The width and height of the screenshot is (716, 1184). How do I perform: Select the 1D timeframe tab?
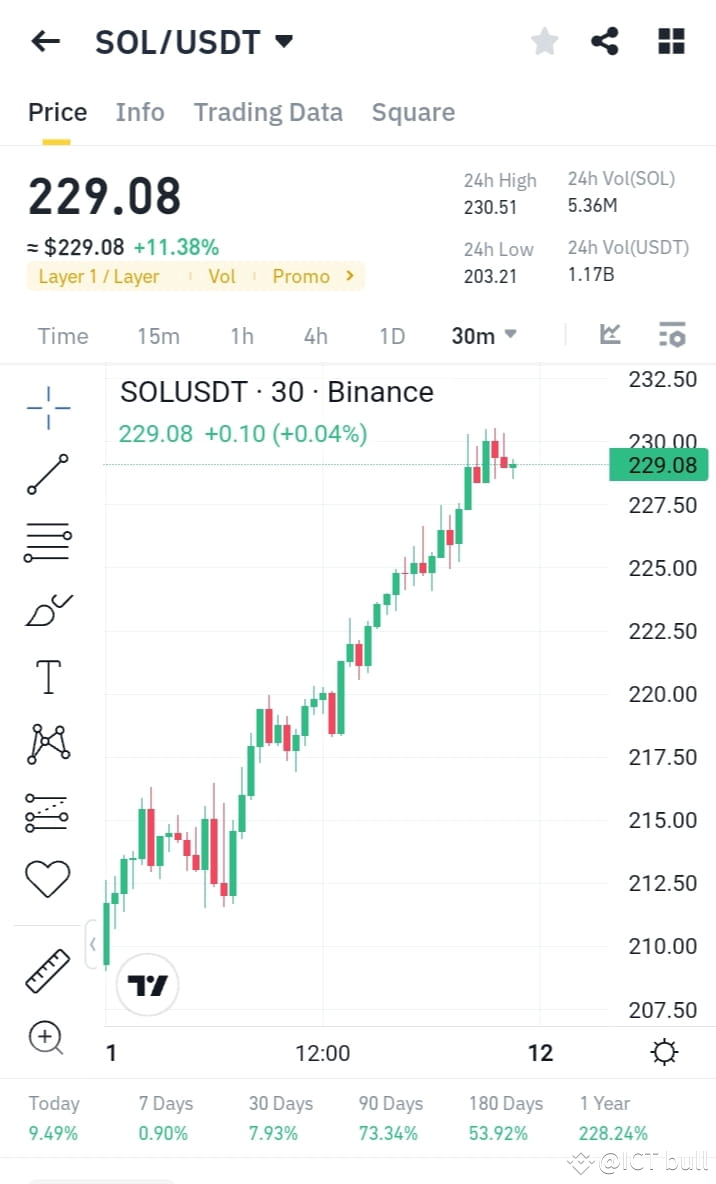click(391, 336)
